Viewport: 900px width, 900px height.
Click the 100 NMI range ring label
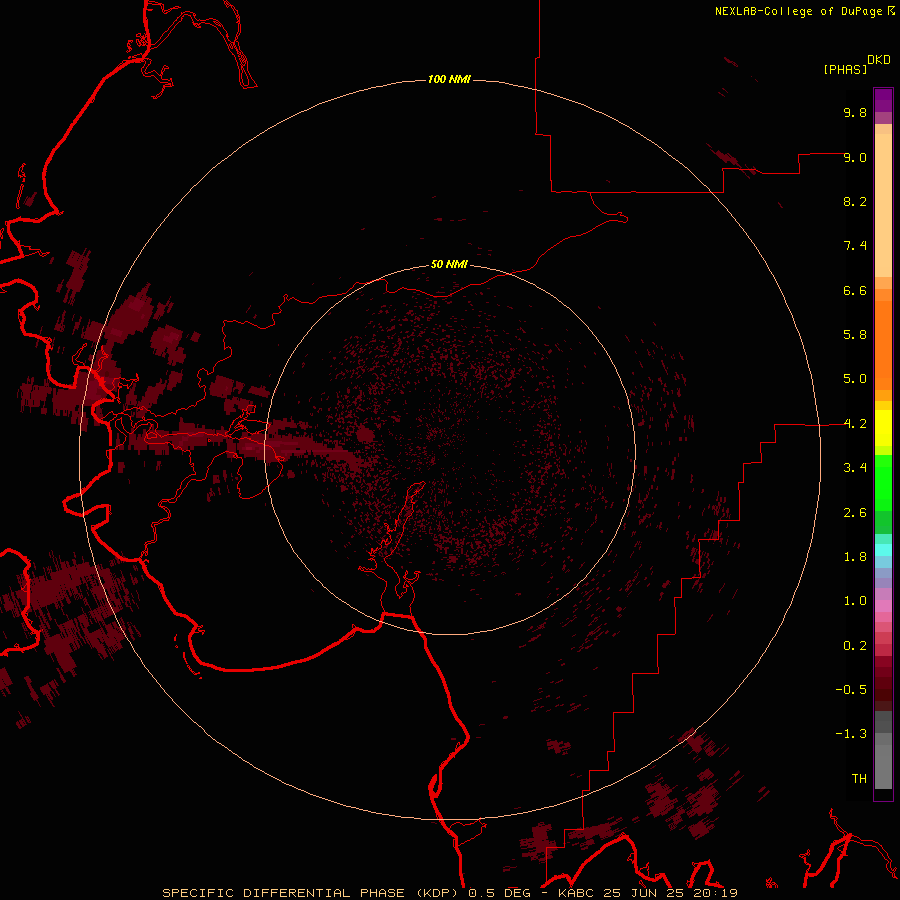(449, 79)
